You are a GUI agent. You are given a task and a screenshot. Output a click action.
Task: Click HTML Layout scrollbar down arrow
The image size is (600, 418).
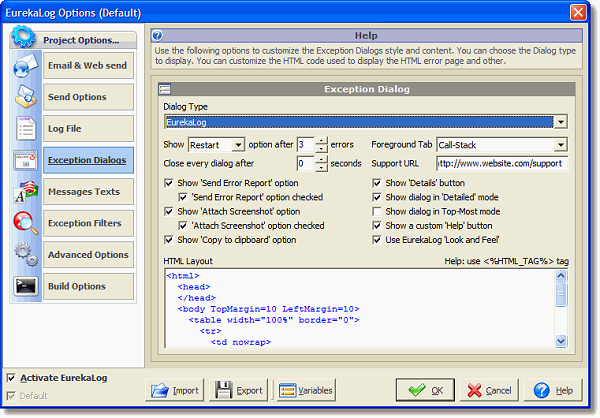pos(561,341)
